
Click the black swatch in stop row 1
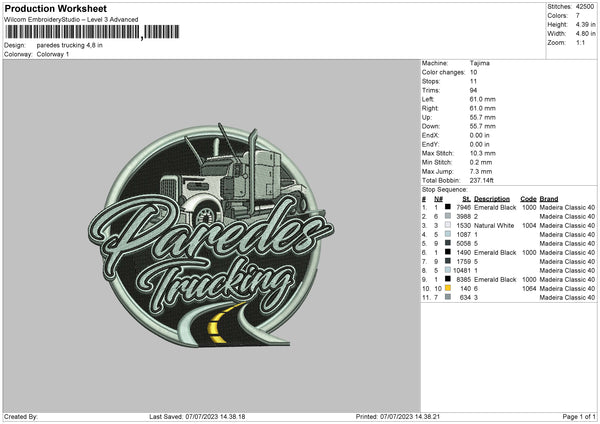[x=448, y=207]
